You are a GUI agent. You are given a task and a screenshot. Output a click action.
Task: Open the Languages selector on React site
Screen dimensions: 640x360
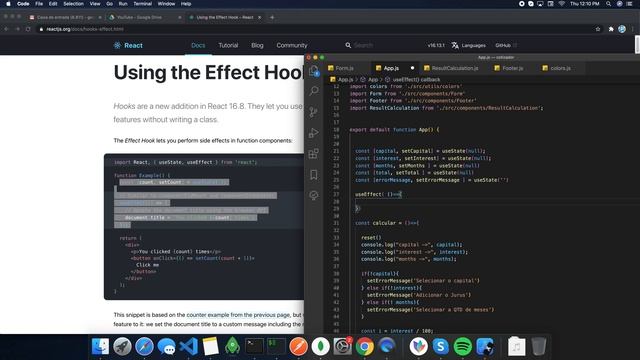click(x=469, y=45)
